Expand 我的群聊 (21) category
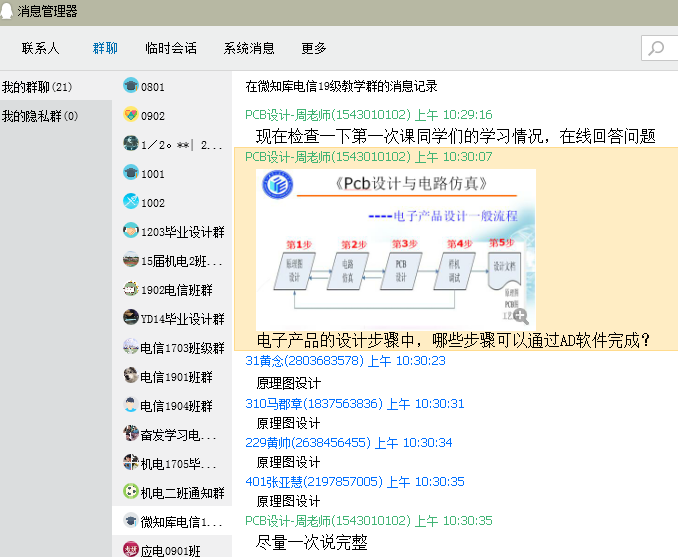The height and width of the screenshot is (557, 678). coord(37,87)
